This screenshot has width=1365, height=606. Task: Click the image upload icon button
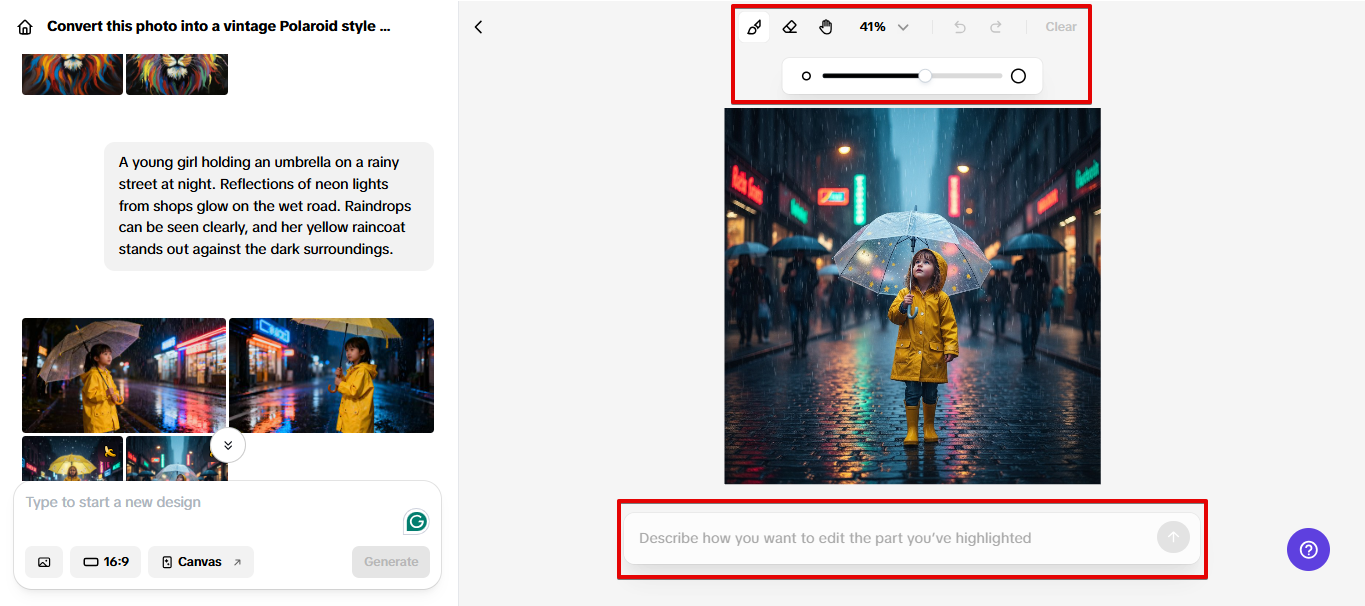coord(44,562)
